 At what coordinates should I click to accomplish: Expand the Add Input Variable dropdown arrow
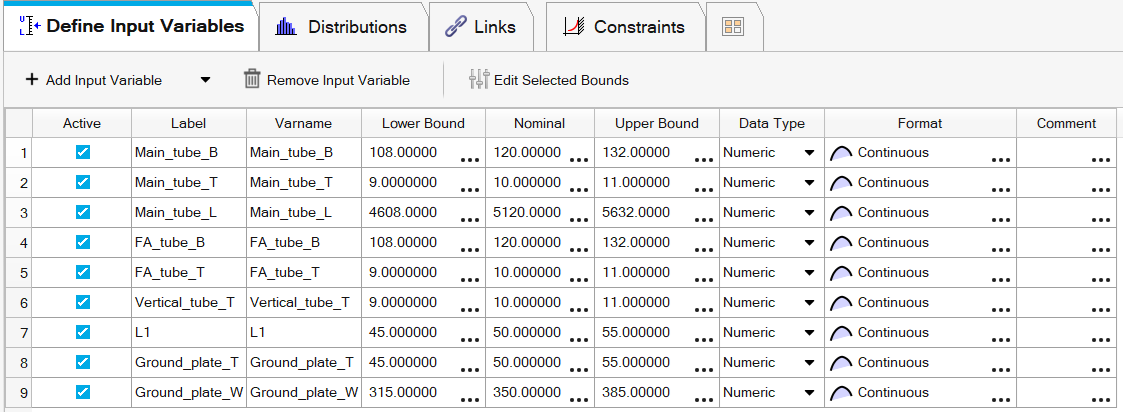pyautogui.click(x=205, y=80)
